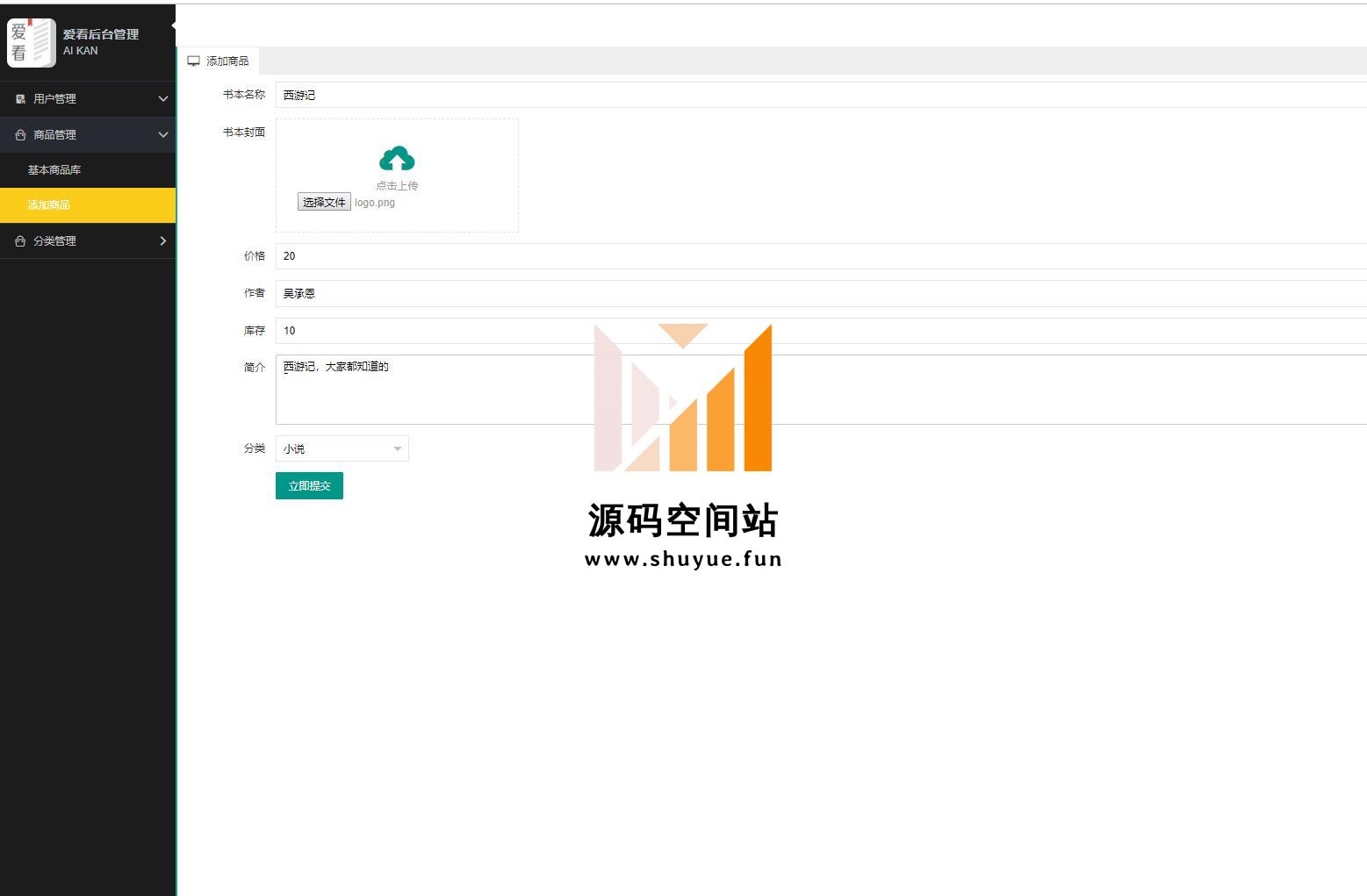Submit the form with 立即提交
Image resolution: width=1367 pixels, height=896 pixels.
309,486
